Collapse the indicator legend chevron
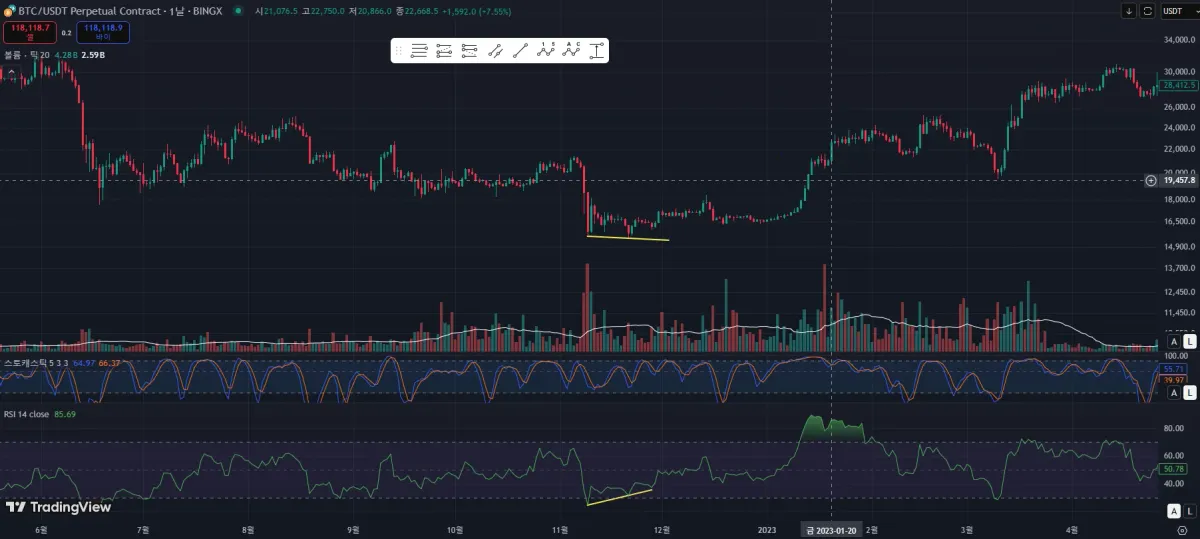1200x539 pixels. click(x=11, y=71)
